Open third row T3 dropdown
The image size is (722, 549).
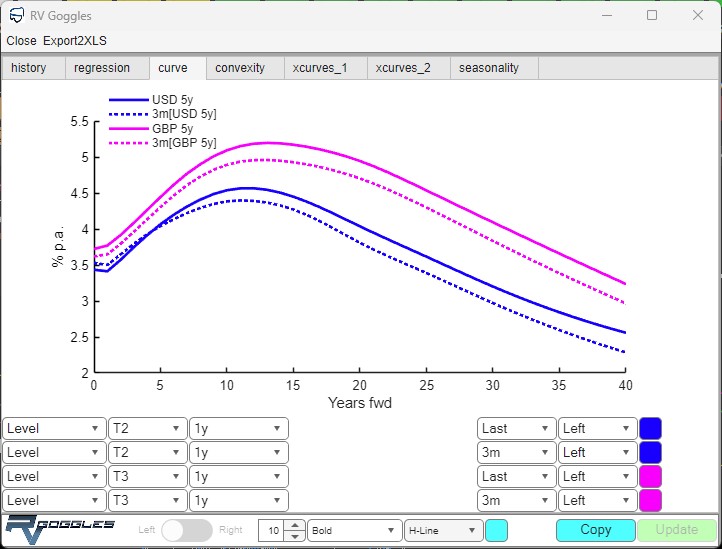147,476
